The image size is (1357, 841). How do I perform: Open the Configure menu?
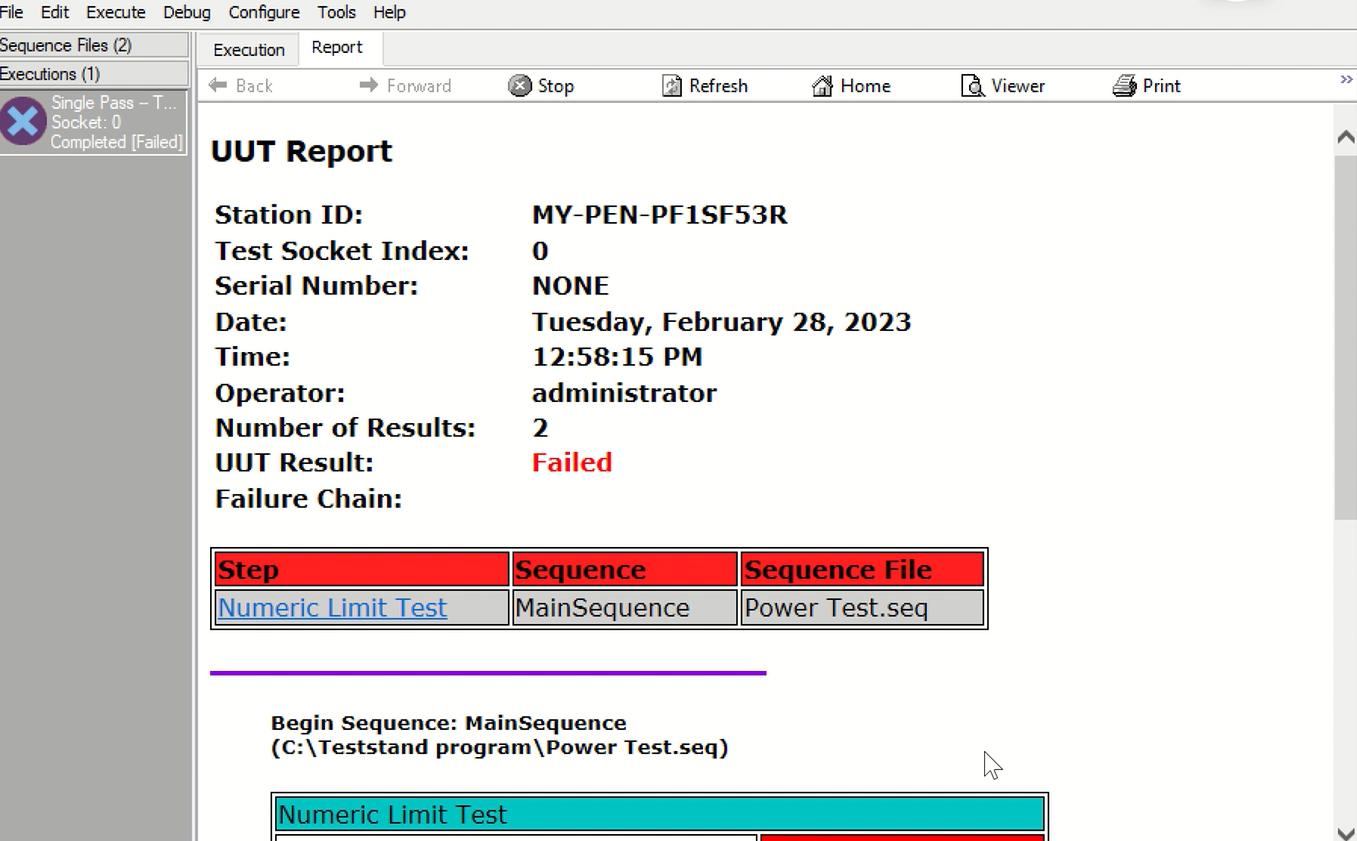coord(264,12)
